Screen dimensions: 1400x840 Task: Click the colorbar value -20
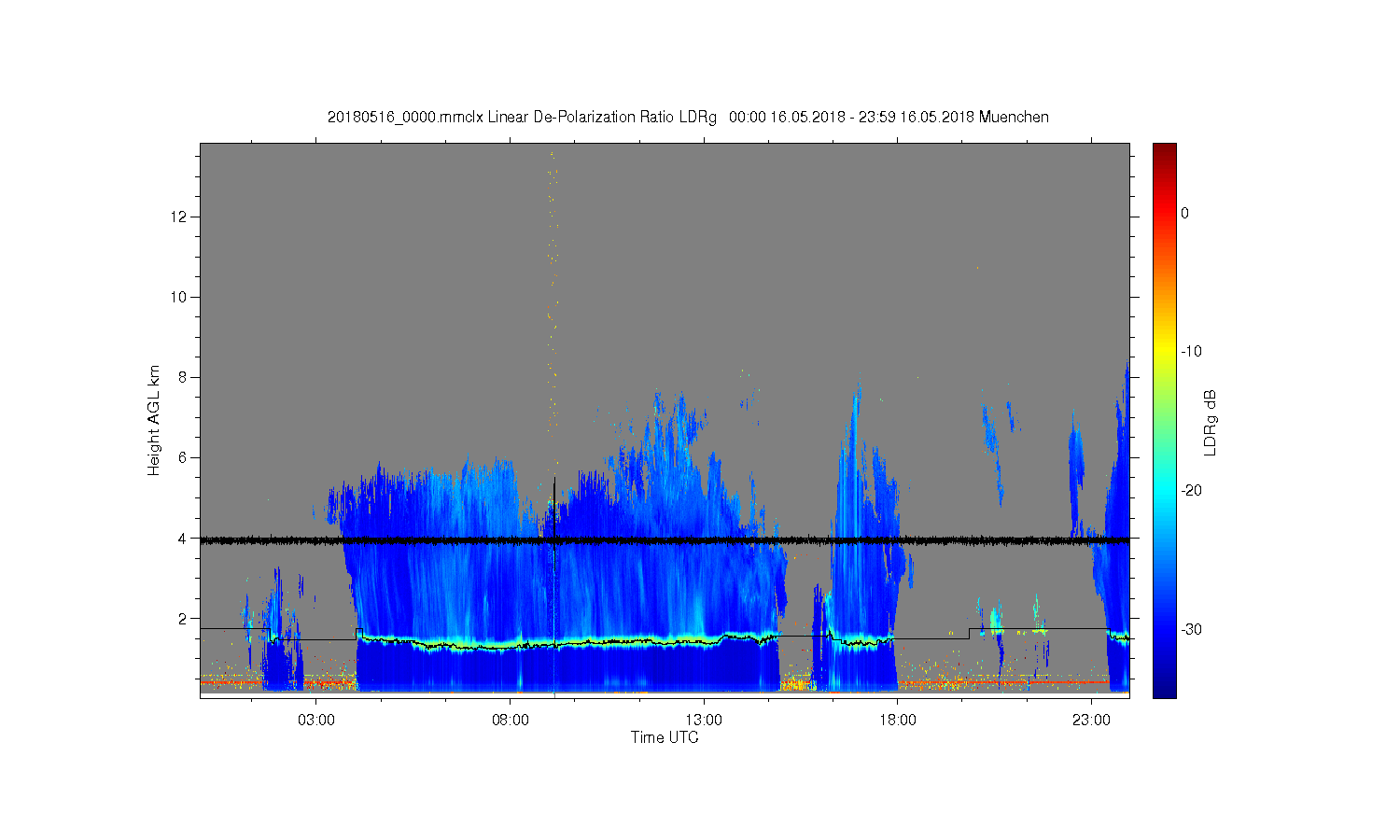click(x=1191, y=491)
